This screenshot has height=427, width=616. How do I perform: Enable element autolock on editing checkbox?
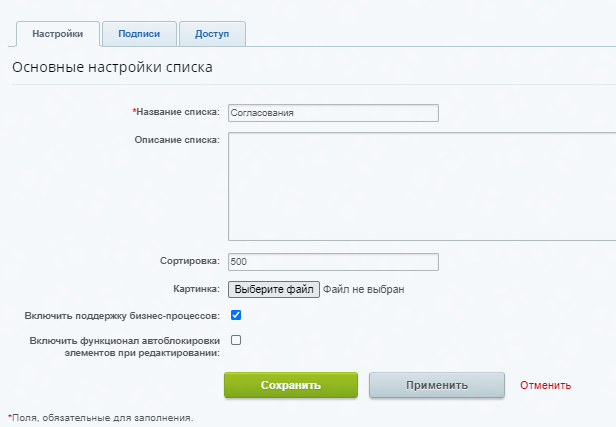(x=236, y=340)
